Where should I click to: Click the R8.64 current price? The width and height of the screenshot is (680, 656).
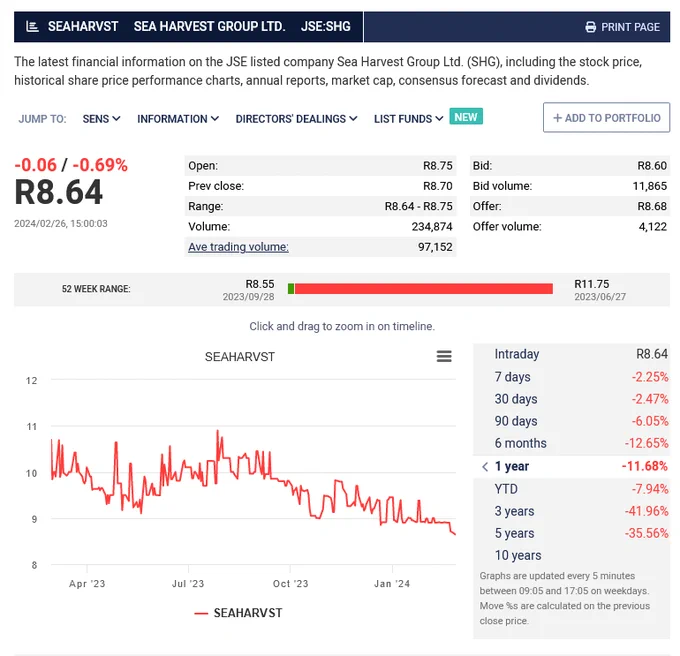(59, 193)
